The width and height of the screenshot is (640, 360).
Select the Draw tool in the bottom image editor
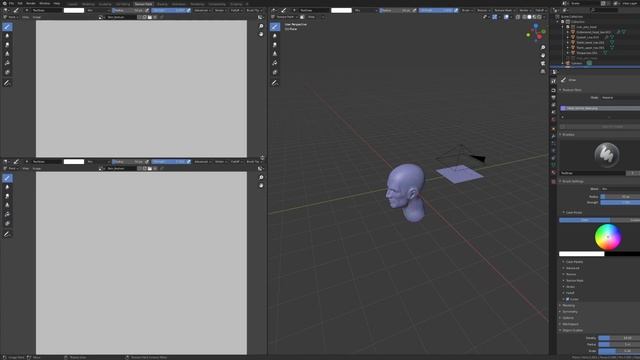pyautogui.click(x=7, y=178)
